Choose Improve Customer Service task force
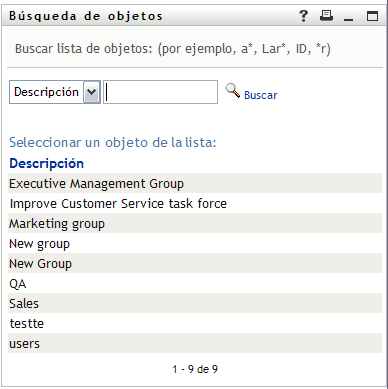The image size is (388, 389). tap(195, 203)
